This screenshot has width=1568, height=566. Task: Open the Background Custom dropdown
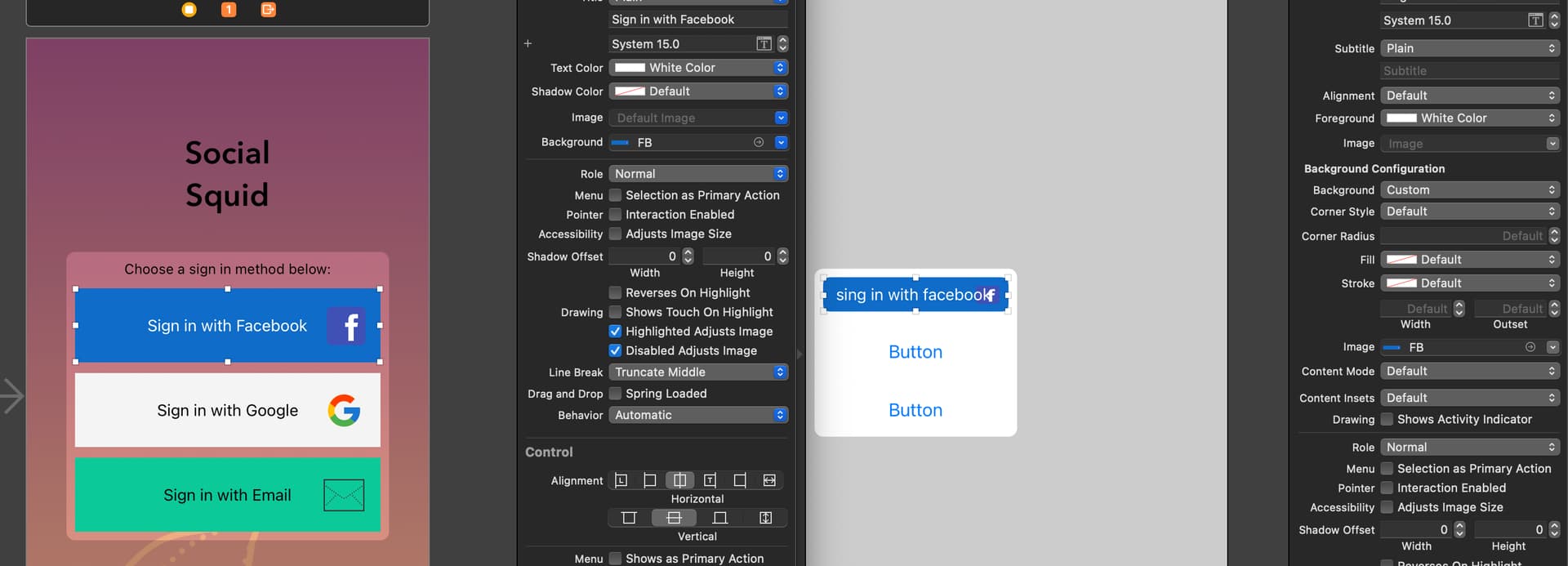click(1470, 189)
